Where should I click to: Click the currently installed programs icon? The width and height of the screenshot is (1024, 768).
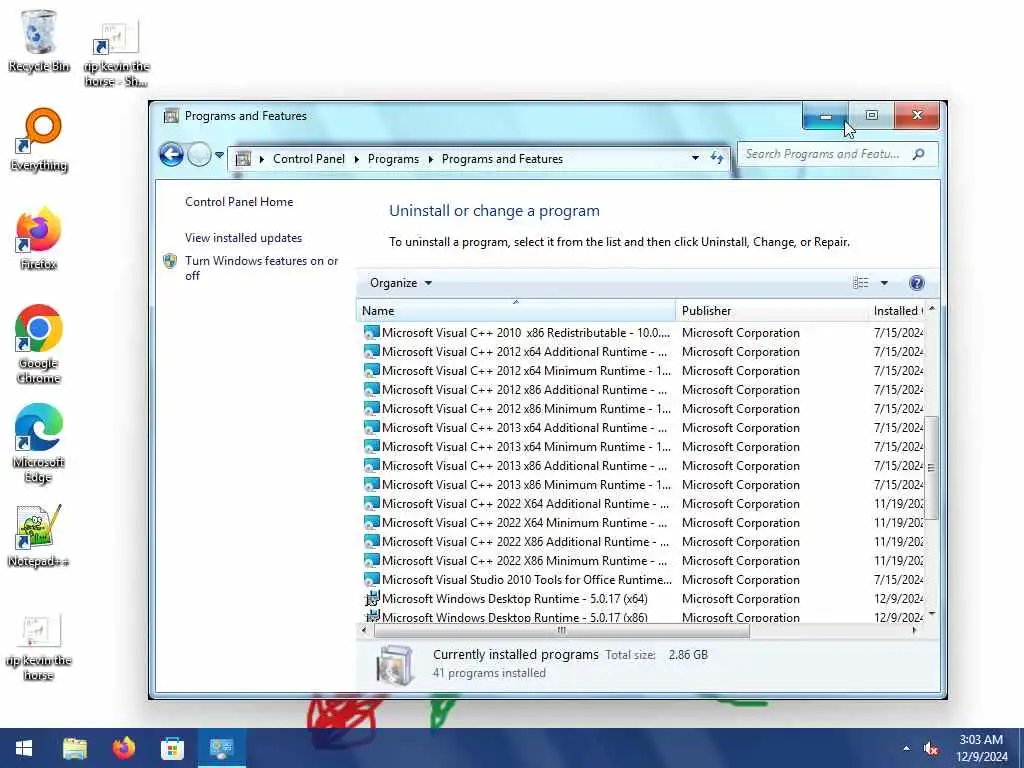pos(394,665)
